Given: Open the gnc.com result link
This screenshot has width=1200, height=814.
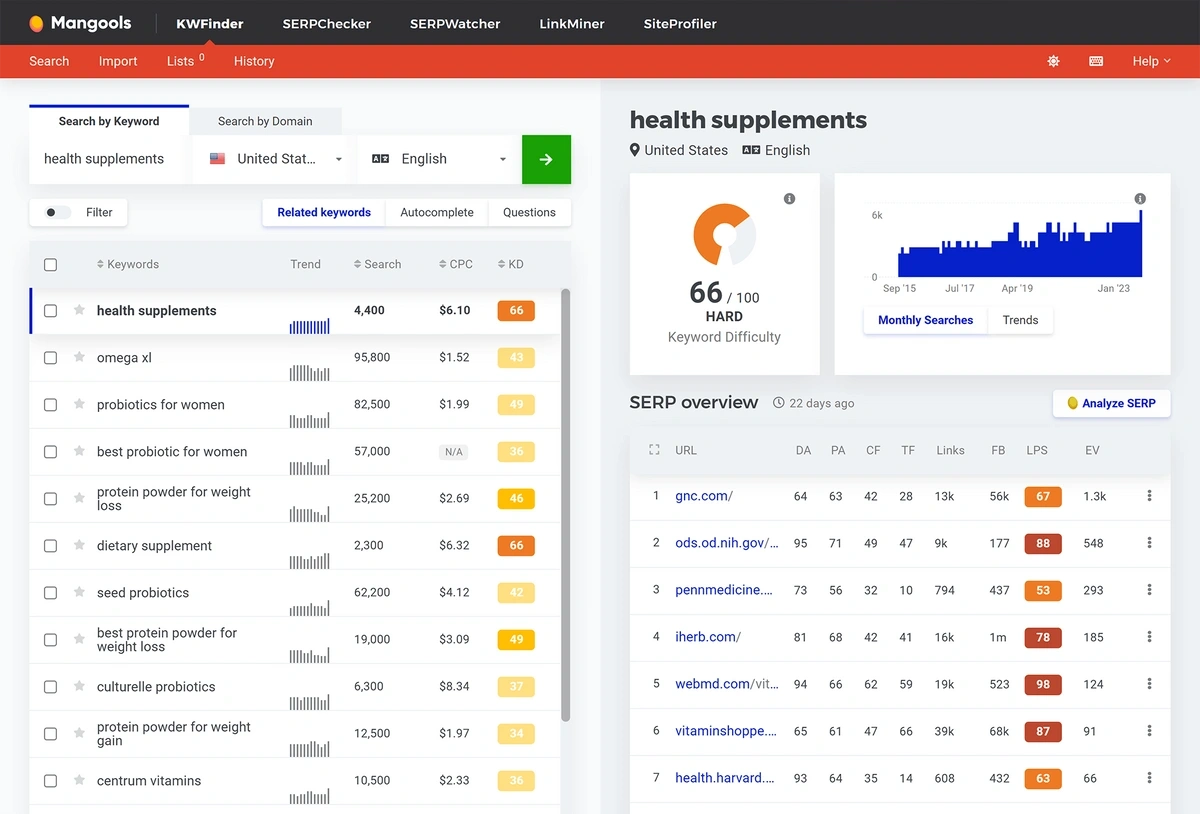Looking at the screenshot, I should (704, 496).
